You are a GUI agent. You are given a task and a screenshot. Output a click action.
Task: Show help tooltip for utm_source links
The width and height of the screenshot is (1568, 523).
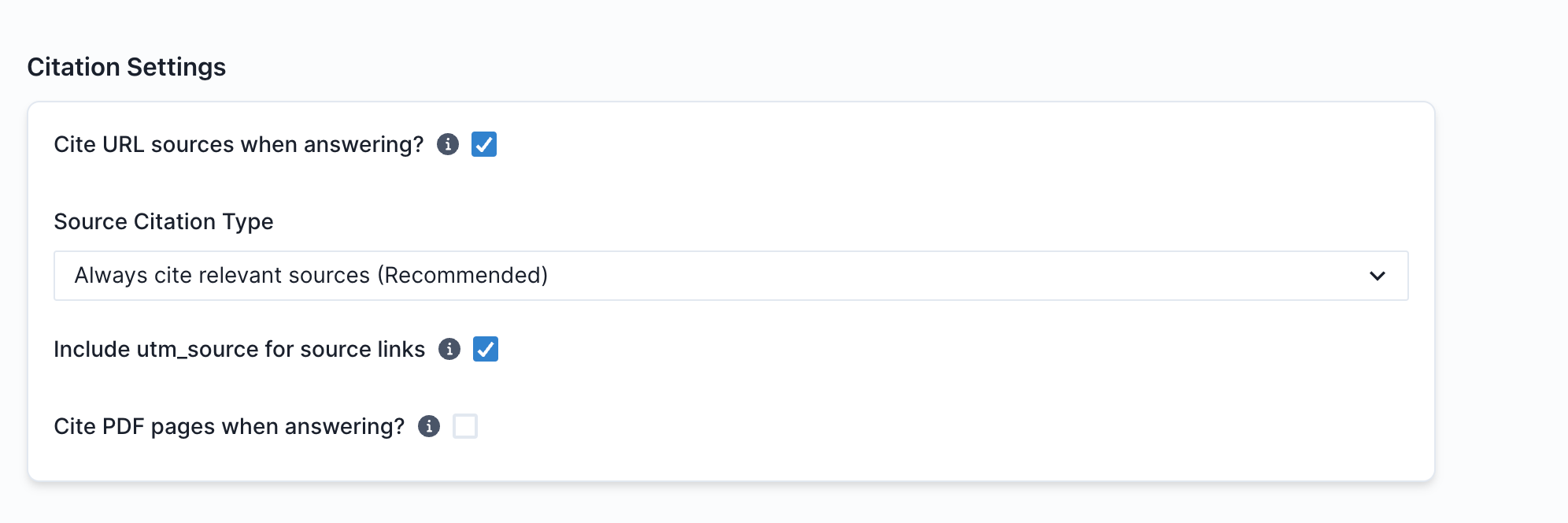tap(449, 349)
